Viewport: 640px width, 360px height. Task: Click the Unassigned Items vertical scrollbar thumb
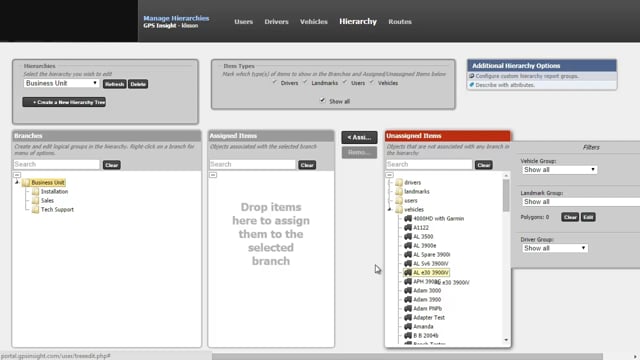click(506, 195)
